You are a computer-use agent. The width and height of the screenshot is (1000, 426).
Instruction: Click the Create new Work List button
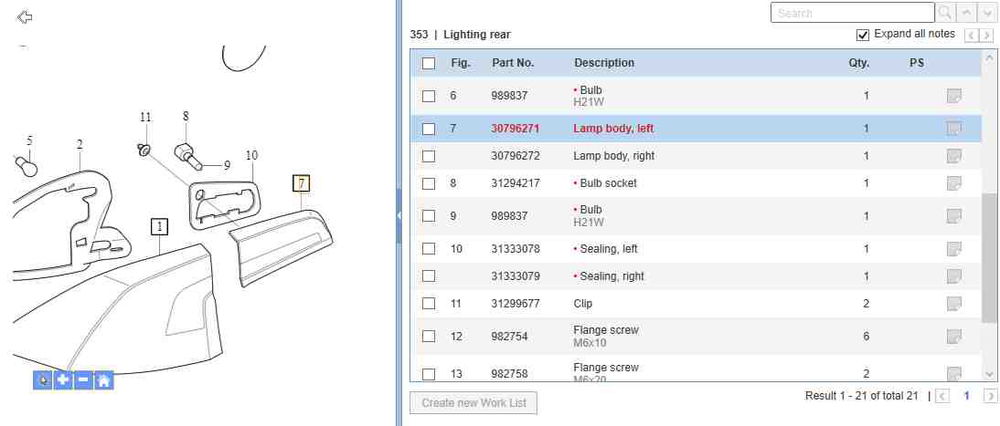[x=473, y=403]
